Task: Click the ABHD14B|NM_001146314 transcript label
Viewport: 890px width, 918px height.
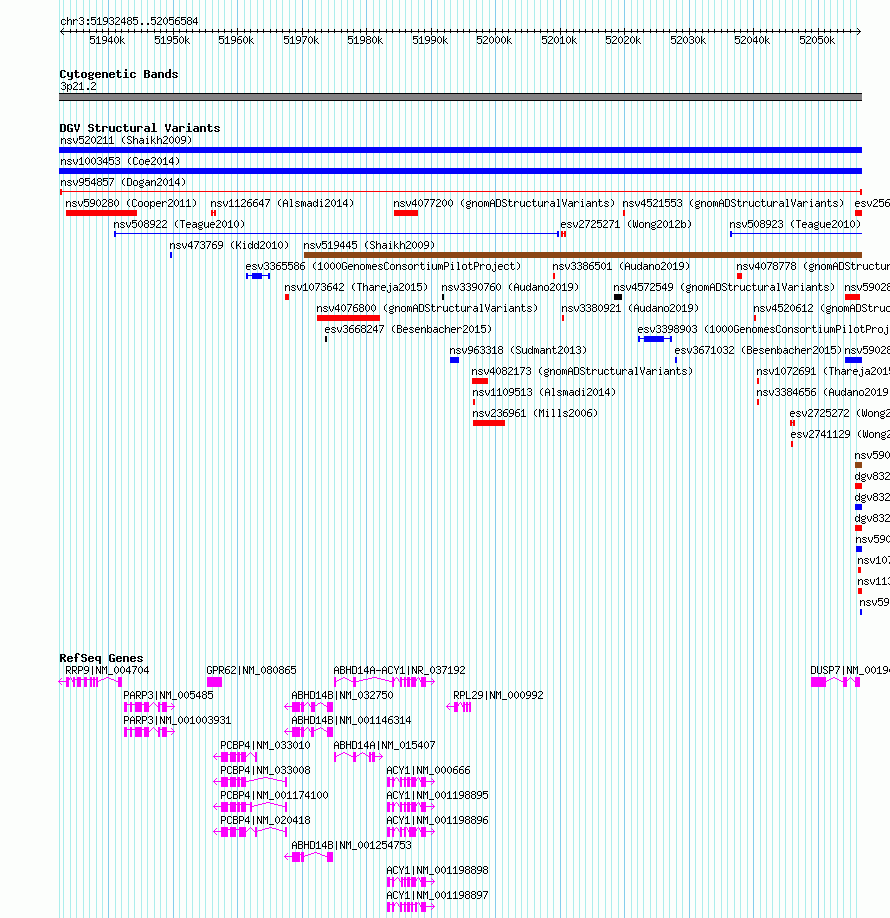Action: 351,721
